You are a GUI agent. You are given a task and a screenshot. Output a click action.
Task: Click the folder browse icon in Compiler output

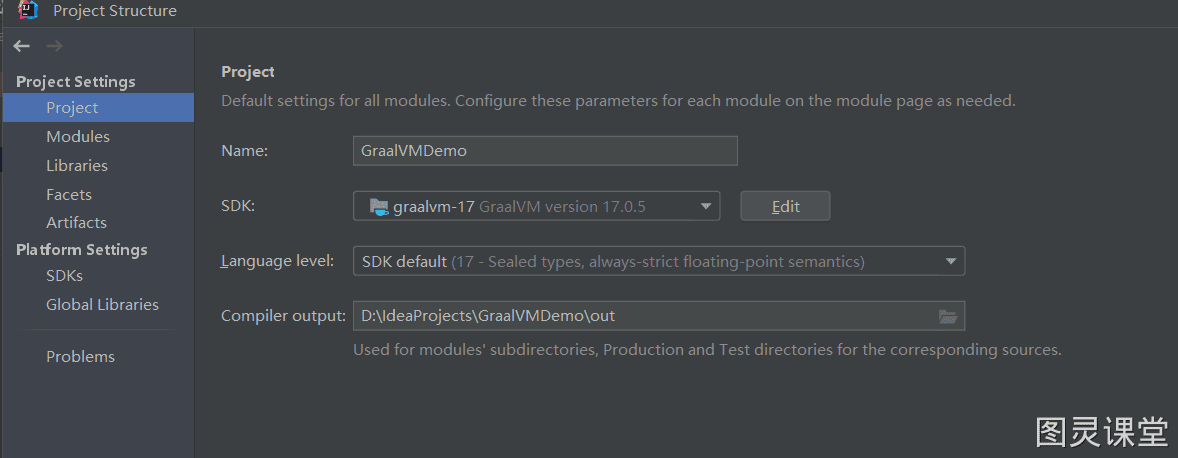pos(947,316)
